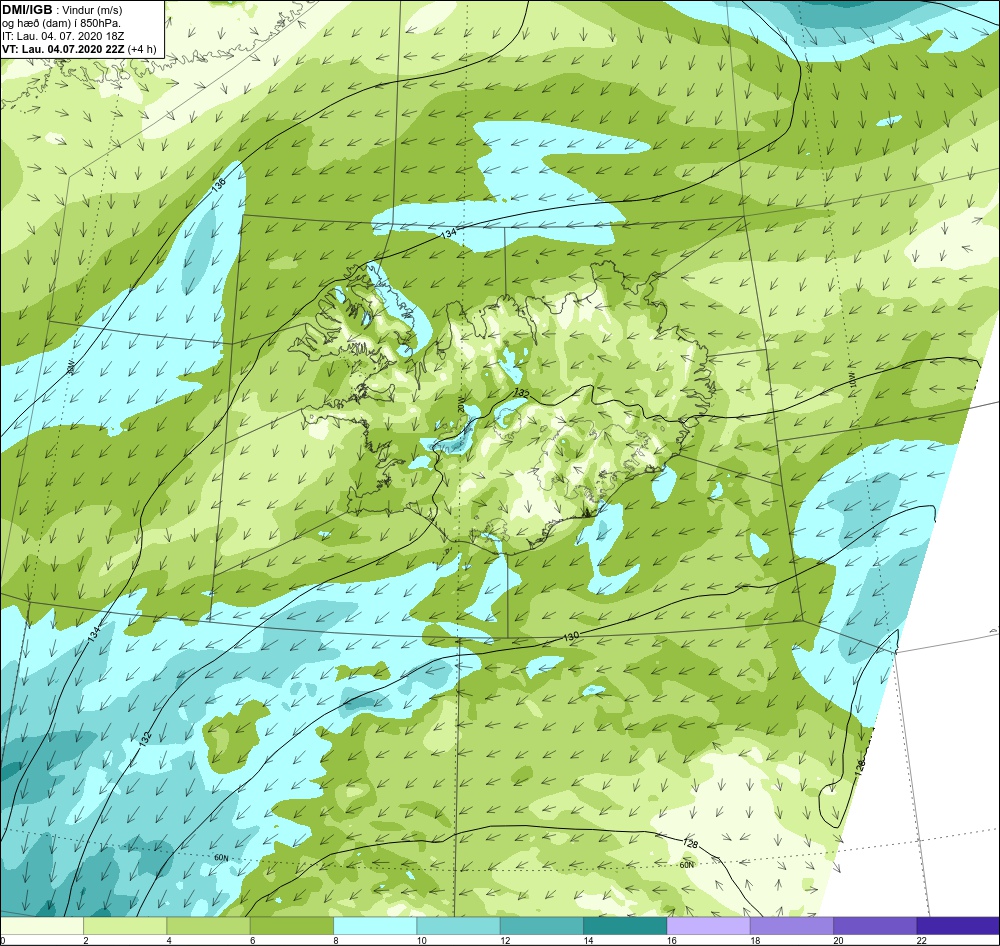Click the 10–12 m/s turquoise legend swatch
Screen dimensions: 1000x946
click(458, 926)
